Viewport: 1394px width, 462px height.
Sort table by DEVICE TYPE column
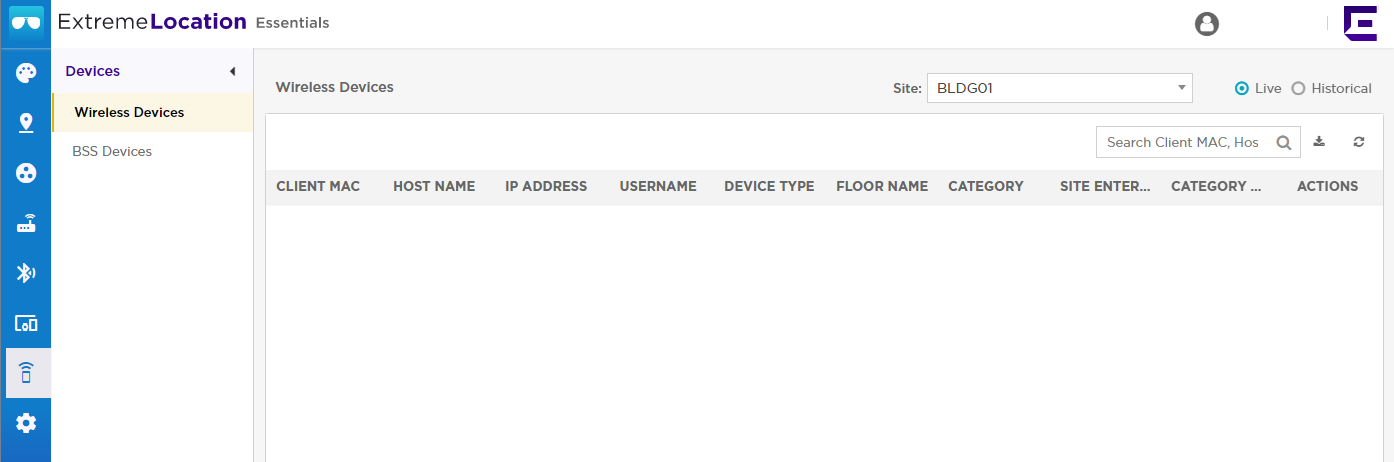(769, 186)
